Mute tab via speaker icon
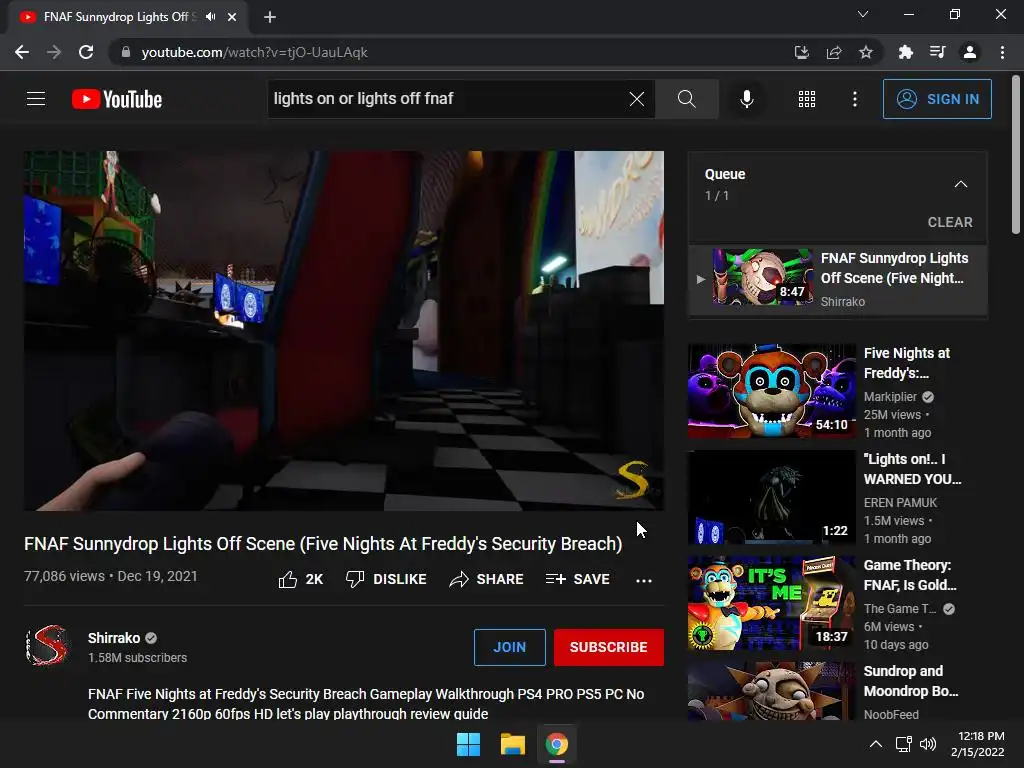 point(210,17)
